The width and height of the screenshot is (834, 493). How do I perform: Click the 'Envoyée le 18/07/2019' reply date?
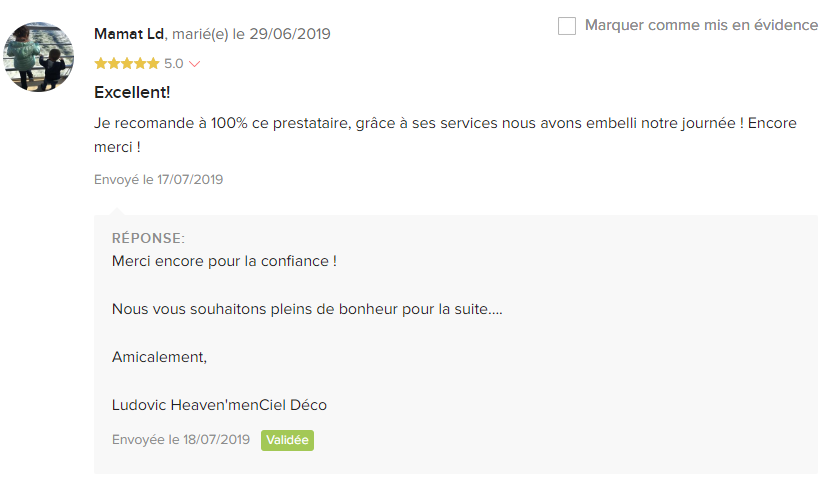[181, 439]
